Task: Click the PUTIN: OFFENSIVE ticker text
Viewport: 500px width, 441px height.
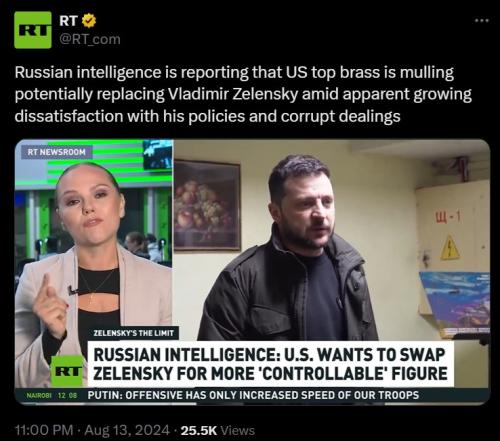Action: [x=253, y=395]
